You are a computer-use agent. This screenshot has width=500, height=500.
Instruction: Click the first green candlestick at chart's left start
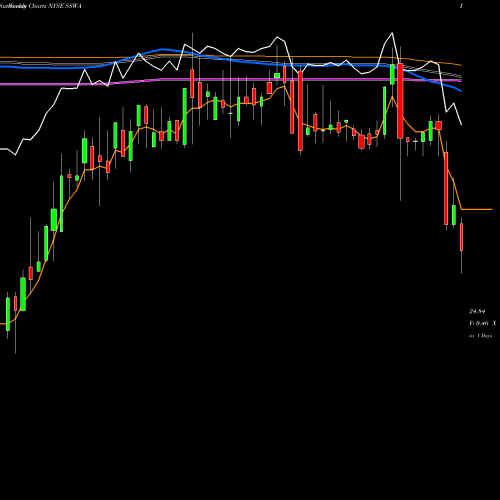(x=8, y=314)
